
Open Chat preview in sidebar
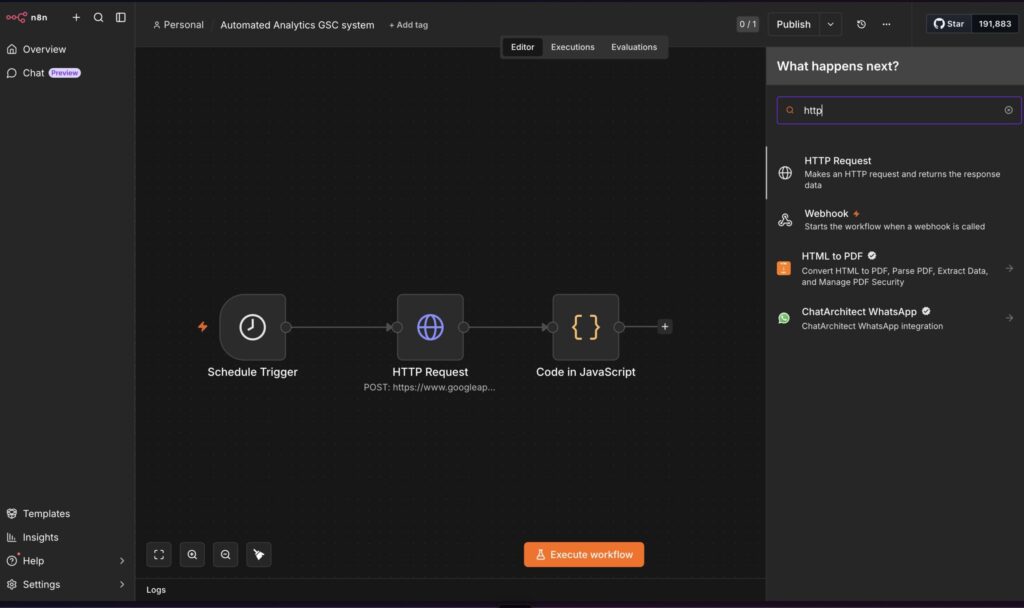click(x=44, y=72)
